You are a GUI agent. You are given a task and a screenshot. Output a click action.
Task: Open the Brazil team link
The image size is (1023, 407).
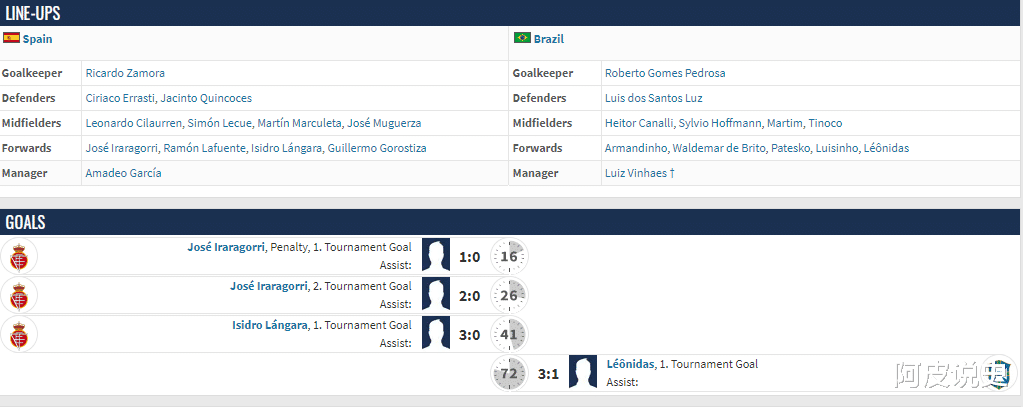[549, 39]
